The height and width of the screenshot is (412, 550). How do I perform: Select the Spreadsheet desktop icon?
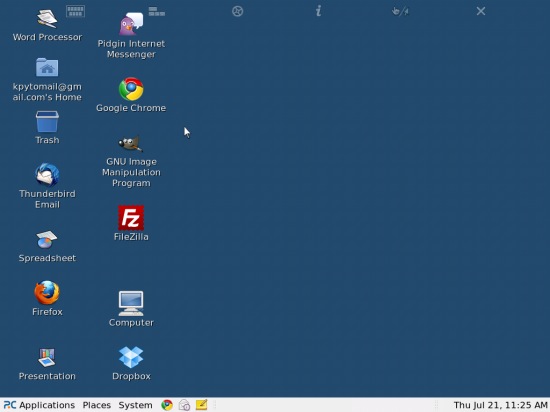point(47,239)
